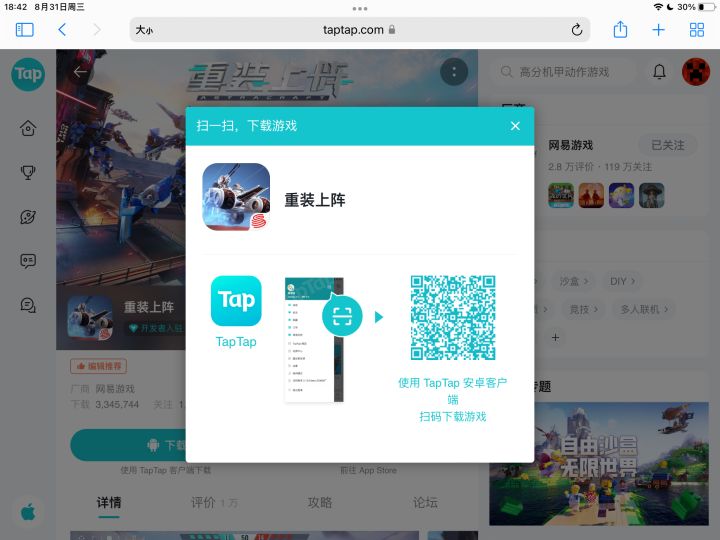Tap the taptap.com address field
The width and height of the screenshot is (720, 540).
360,30
